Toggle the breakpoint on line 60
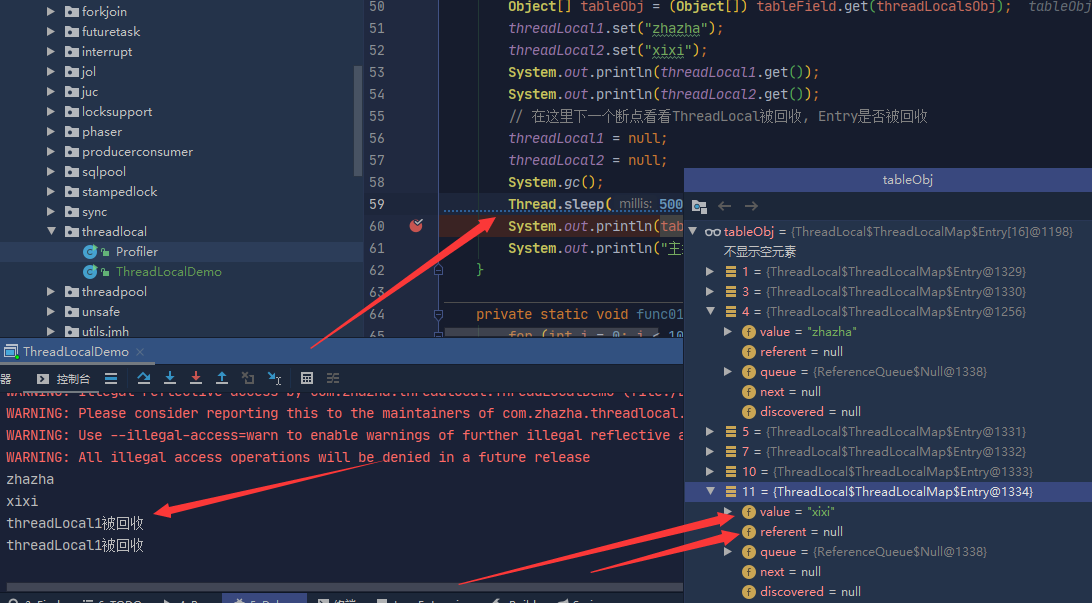Viewport: 1092px width, 603px height. pos(416,225)
